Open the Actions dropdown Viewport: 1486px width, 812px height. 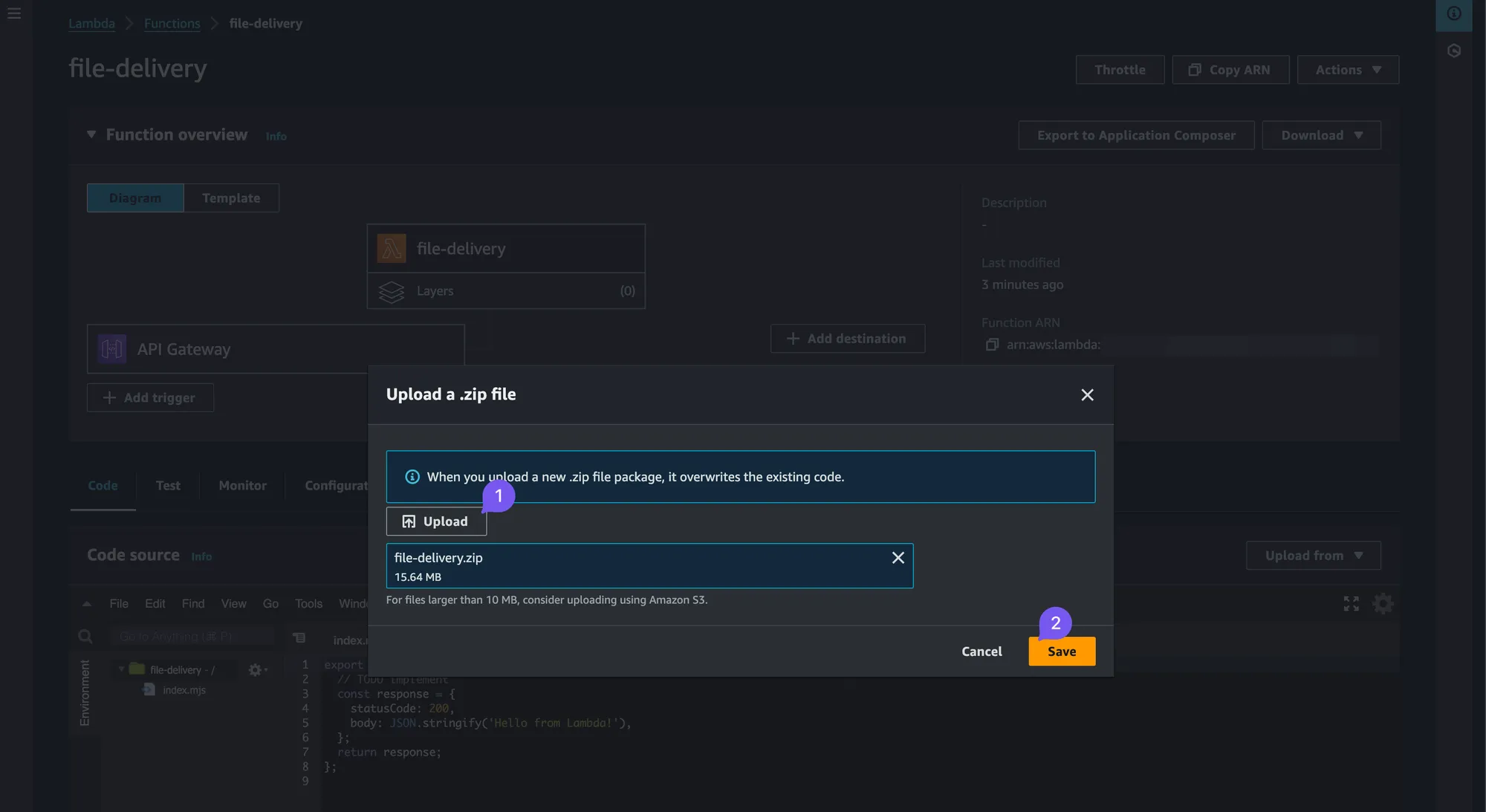pos(1348,70)
